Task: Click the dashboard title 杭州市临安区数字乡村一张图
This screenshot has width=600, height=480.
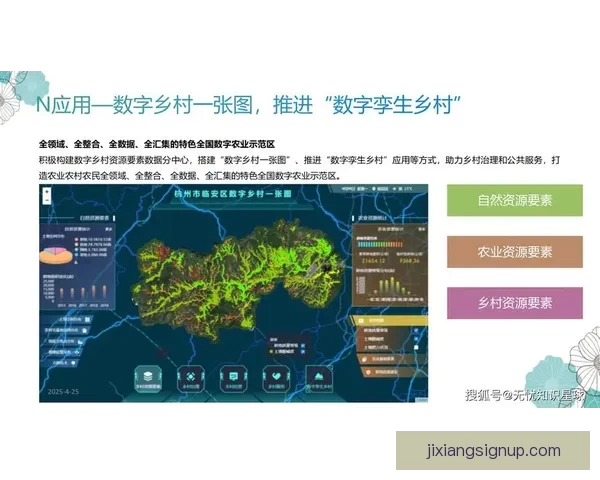Action: (233, 194)
